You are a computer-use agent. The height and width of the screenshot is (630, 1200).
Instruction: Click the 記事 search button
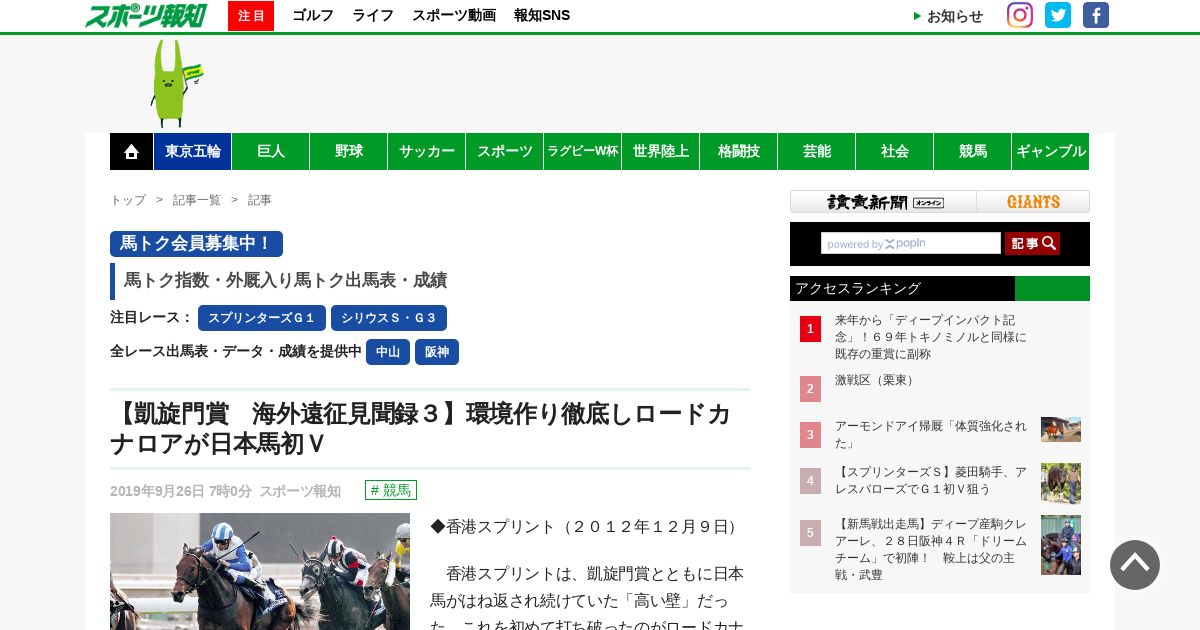pyautogui.click(x=1032, y=243)
